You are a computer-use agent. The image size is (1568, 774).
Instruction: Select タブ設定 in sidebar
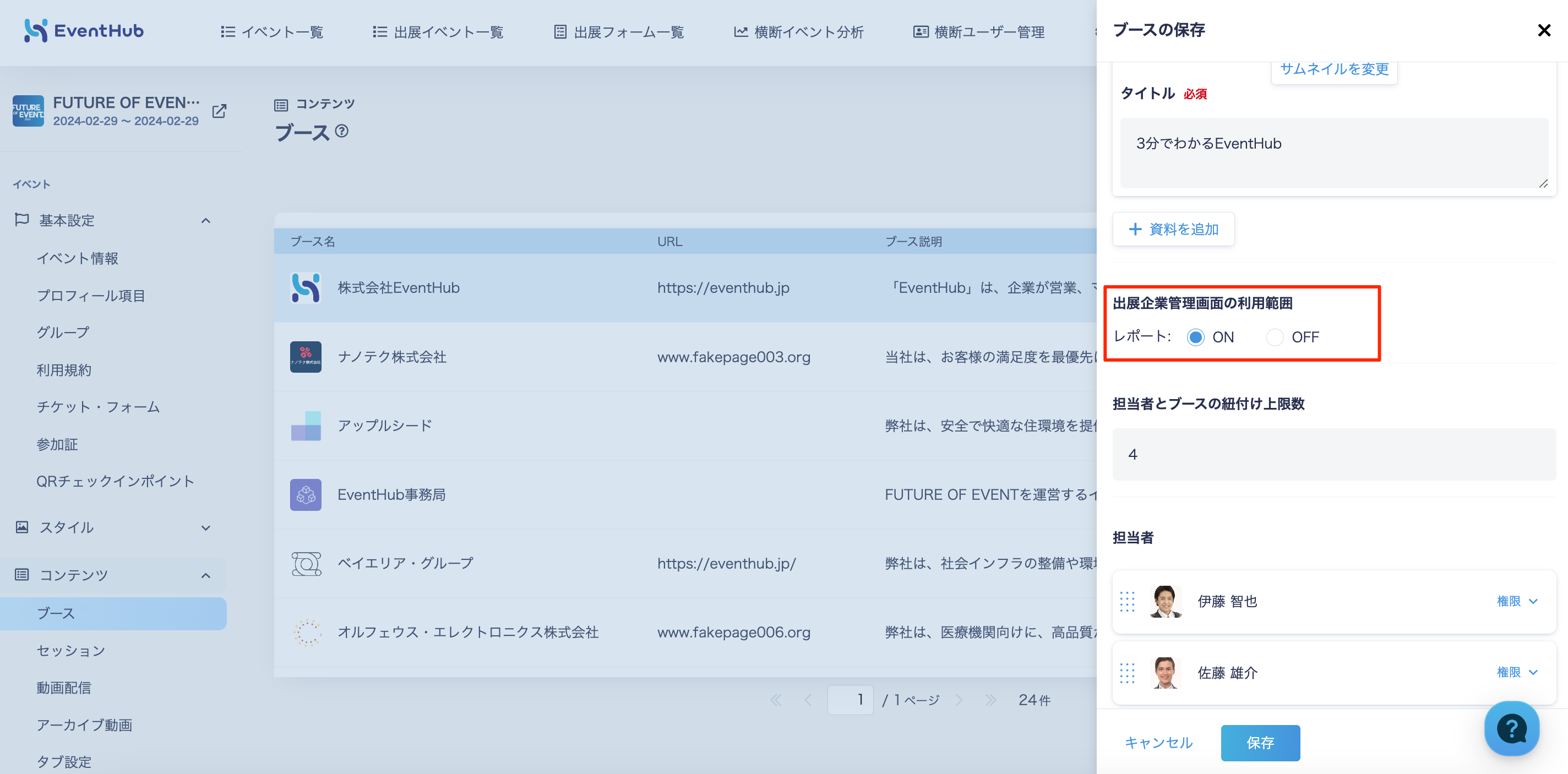[64, 762]
